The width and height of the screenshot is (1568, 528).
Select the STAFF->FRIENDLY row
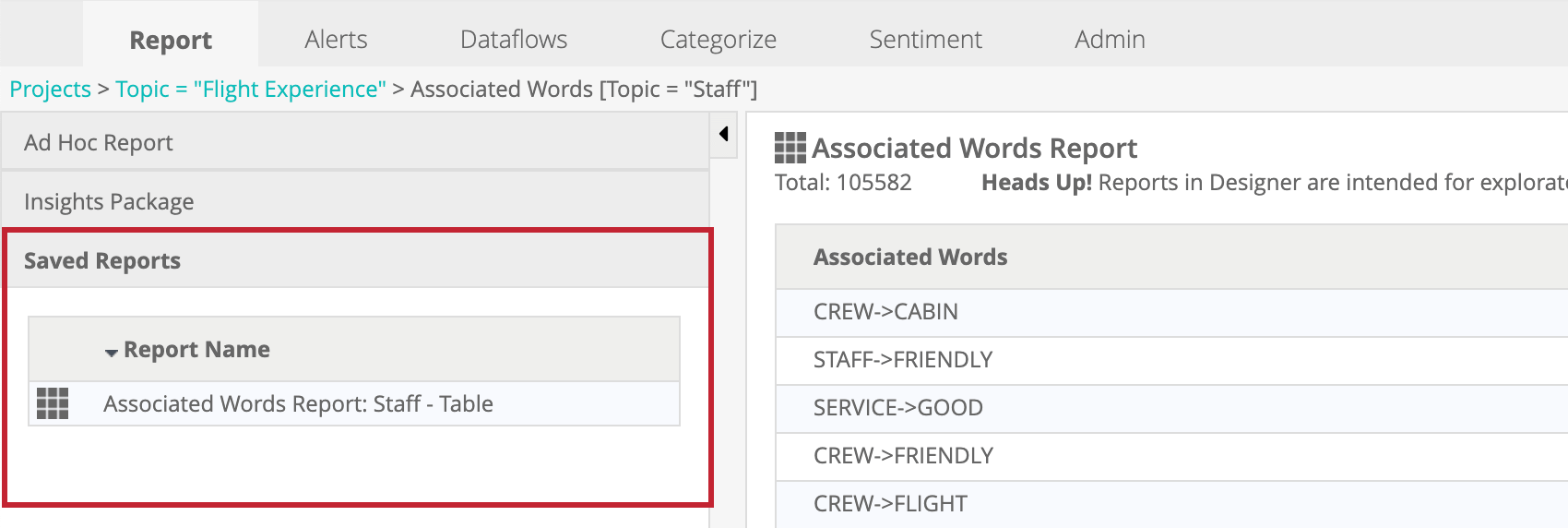[x=902, y=360]
